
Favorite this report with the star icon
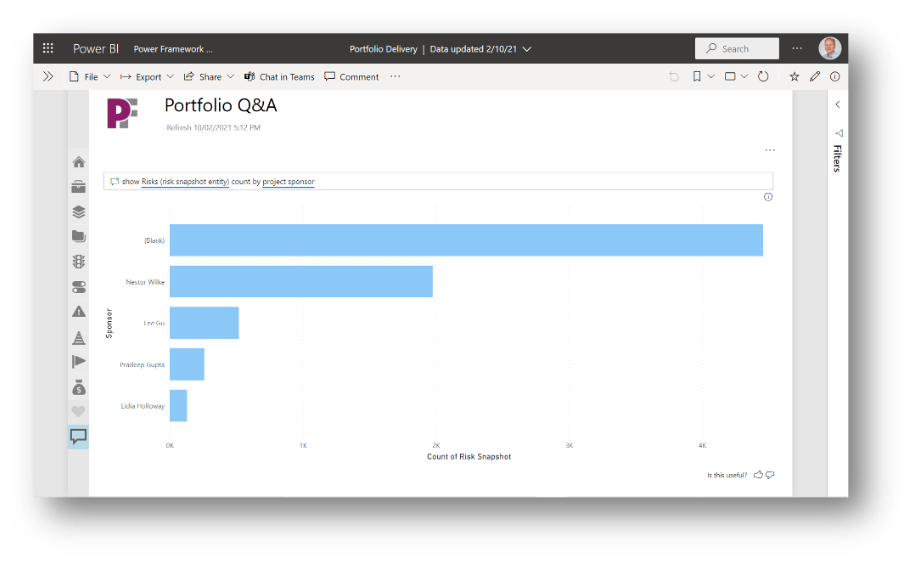point(794,76)
